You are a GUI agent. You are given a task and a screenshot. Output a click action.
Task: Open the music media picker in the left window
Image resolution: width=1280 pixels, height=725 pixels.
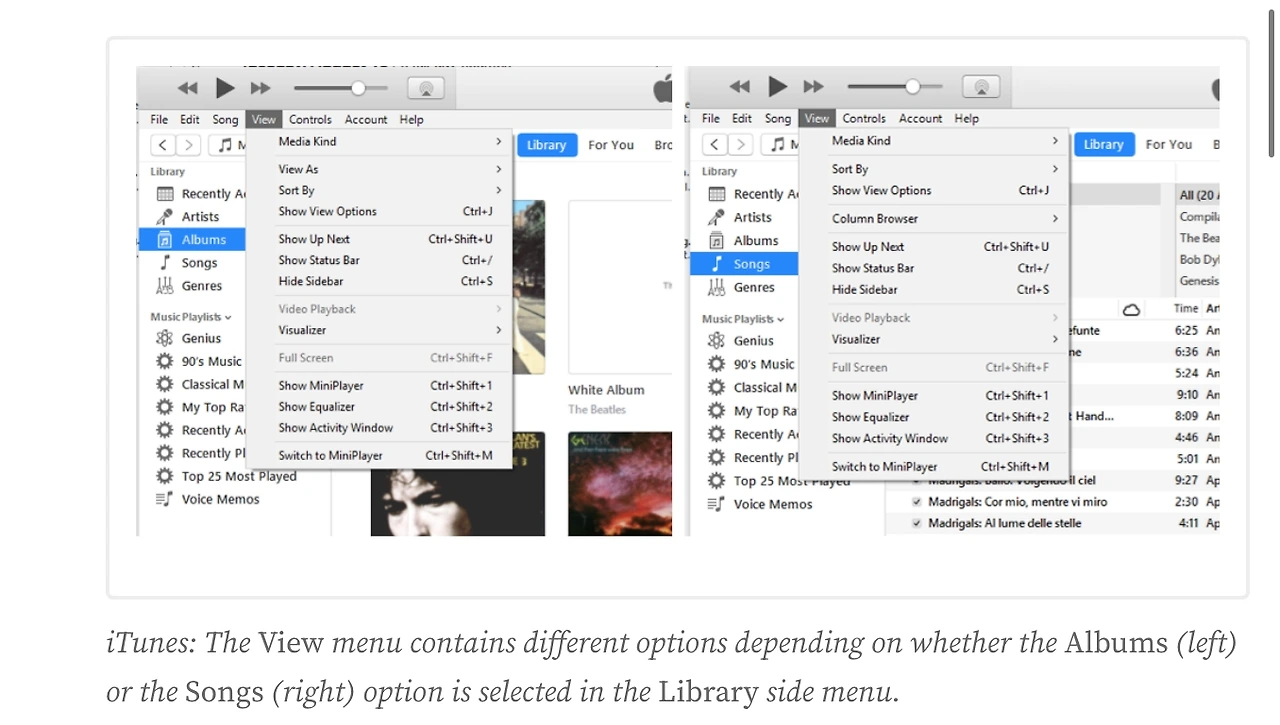tap(229, 145)
